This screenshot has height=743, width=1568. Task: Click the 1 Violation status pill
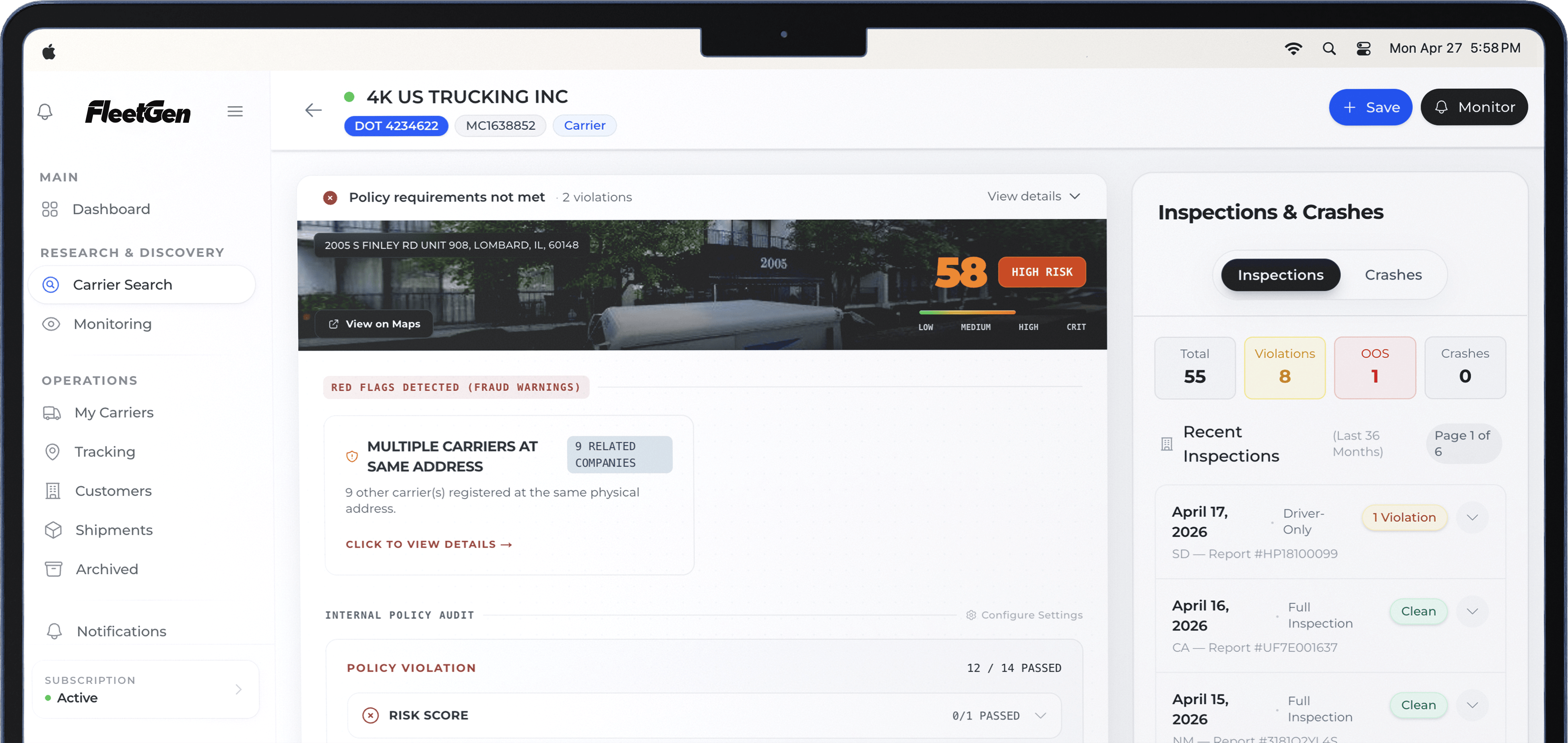1404,518
